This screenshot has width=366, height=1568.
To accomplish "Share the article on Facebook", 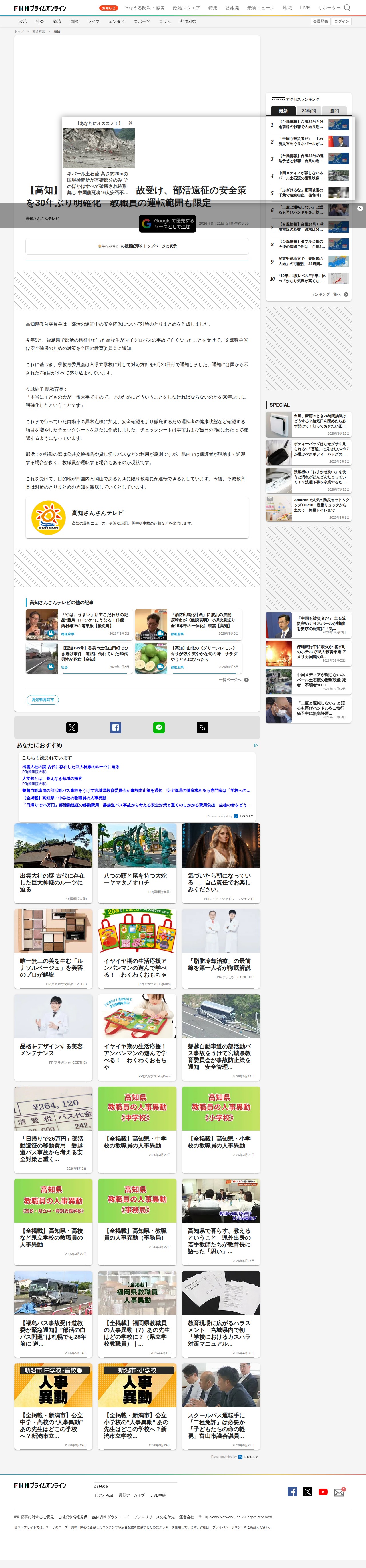I will (x=115, y=727).
